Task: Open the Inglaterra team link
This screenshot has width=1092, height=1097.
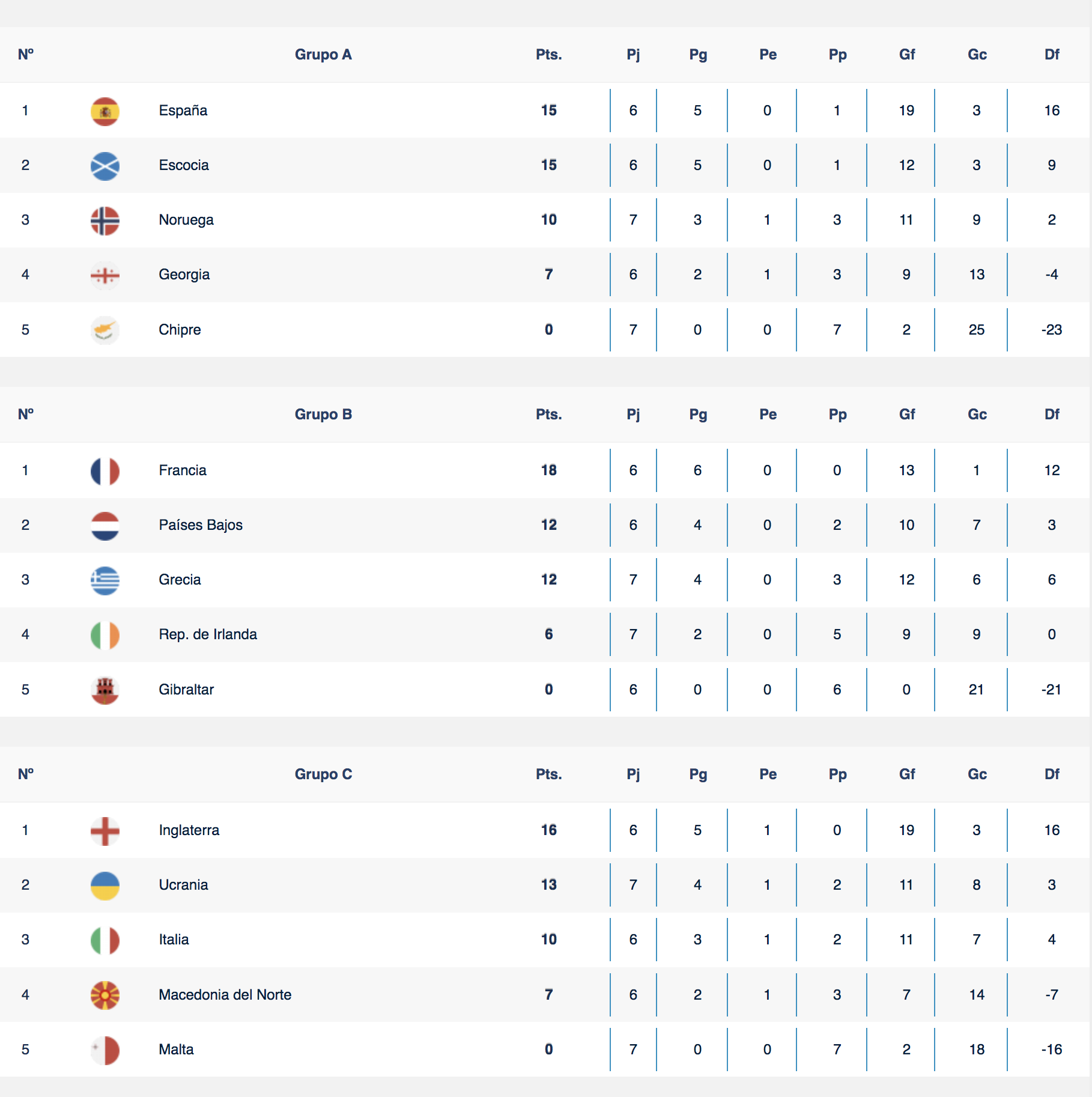Action: [x=189, y=830]
